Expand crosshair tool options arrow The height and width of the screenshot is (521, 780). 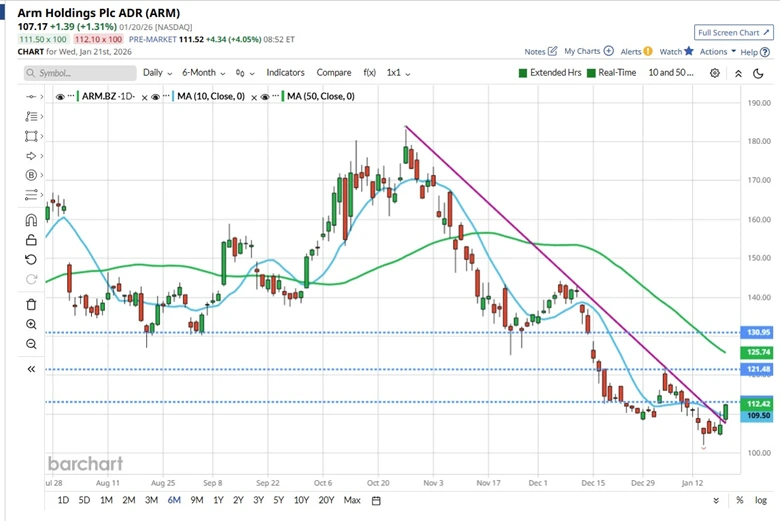[x=42, y=97]
